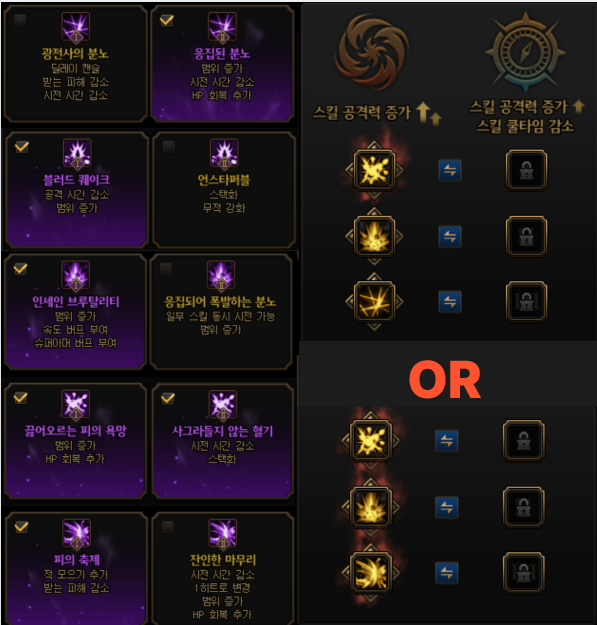The width and height of the screenshot is (597, 625).
Task: Click the first locked slot in the top set
Action: click(526, 170)
